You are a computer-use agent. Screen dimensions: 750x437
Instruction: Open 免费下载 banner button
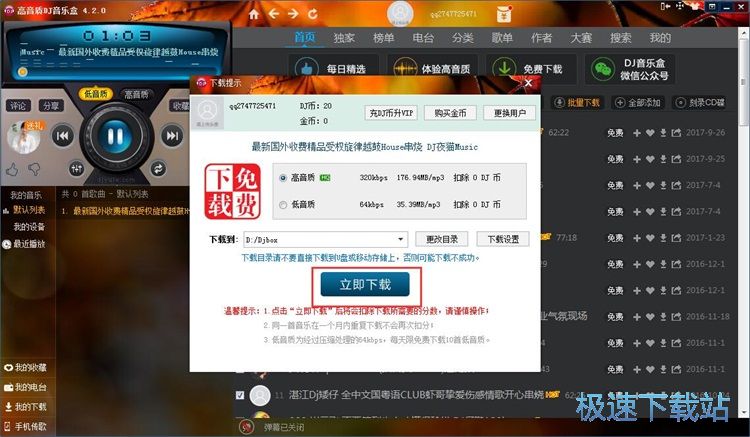(531, 69)
